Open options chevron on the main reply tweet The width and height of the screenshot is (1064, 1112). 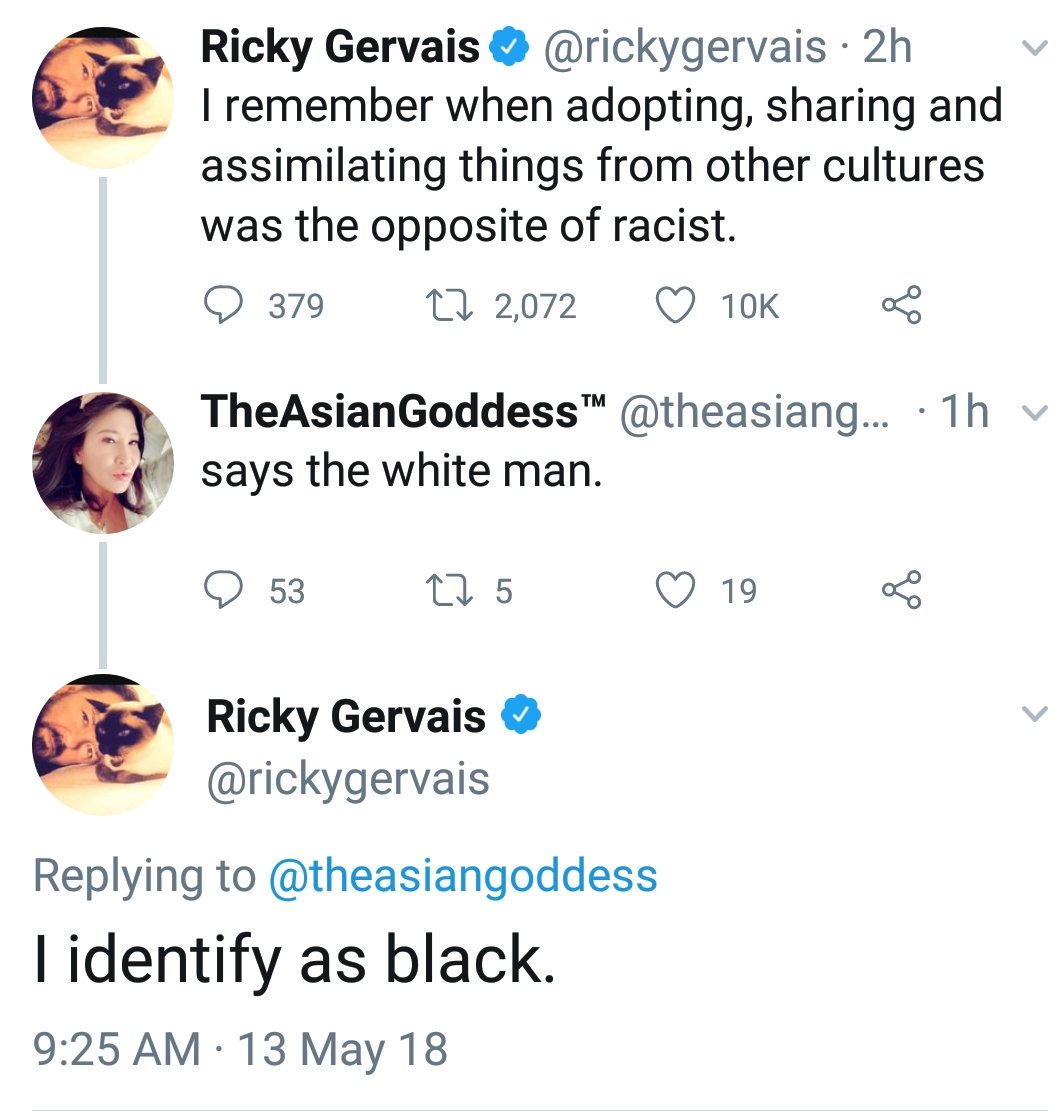tap(1035, 713)
